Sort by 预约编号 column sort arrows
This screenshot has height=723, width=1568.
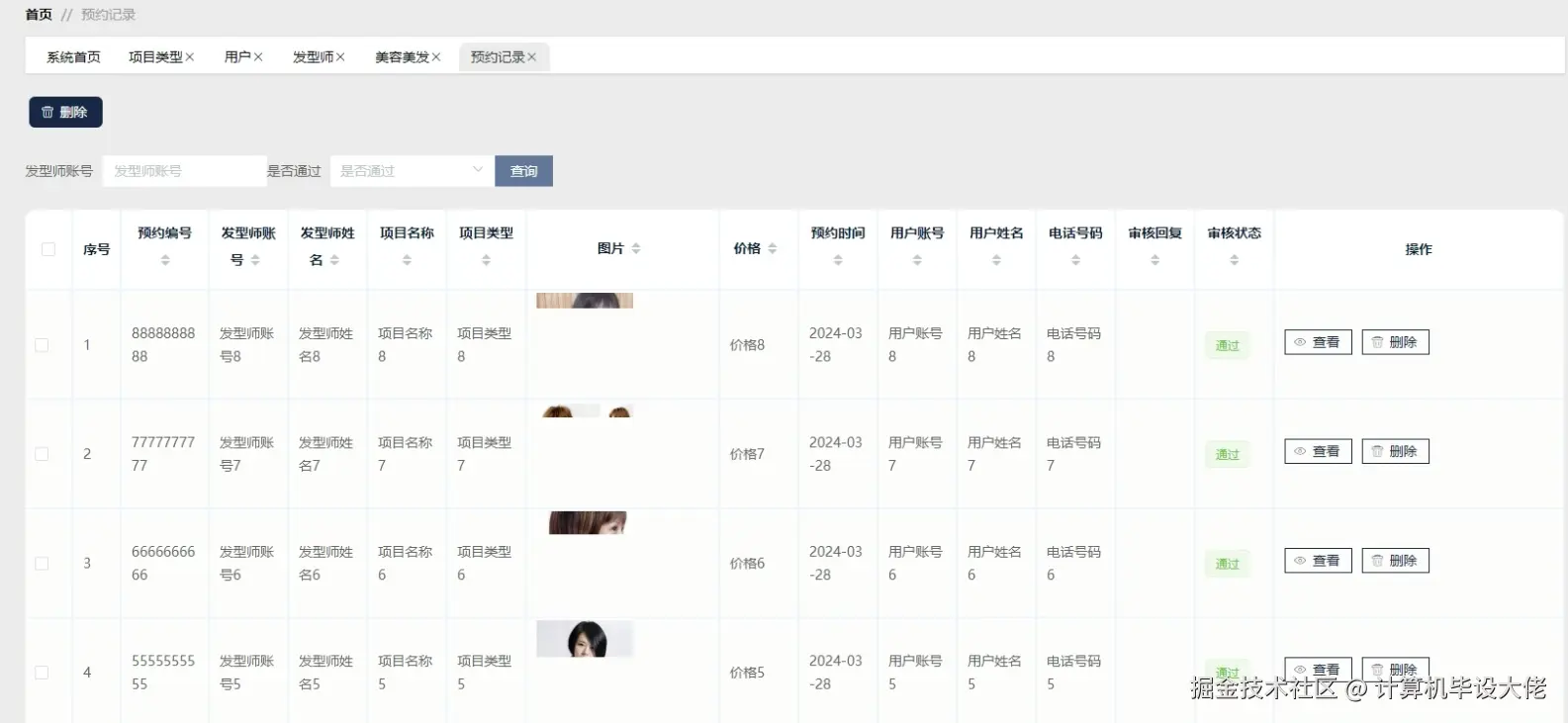click(x=165, y=260)
